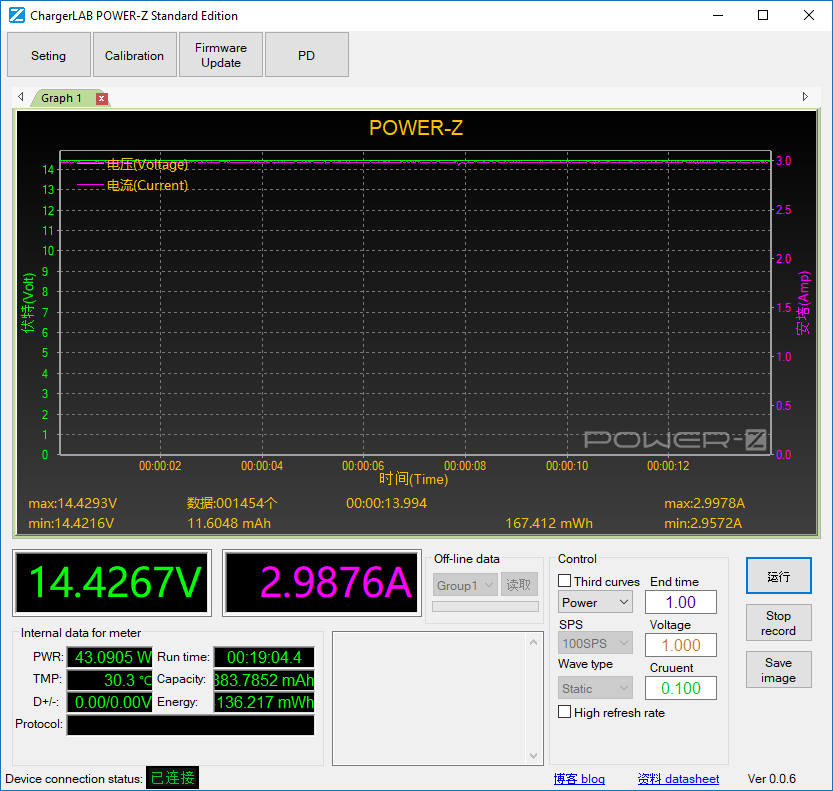The image size is (833, 791).
Task: Open the Seting panel
Action: coord(48,55)
